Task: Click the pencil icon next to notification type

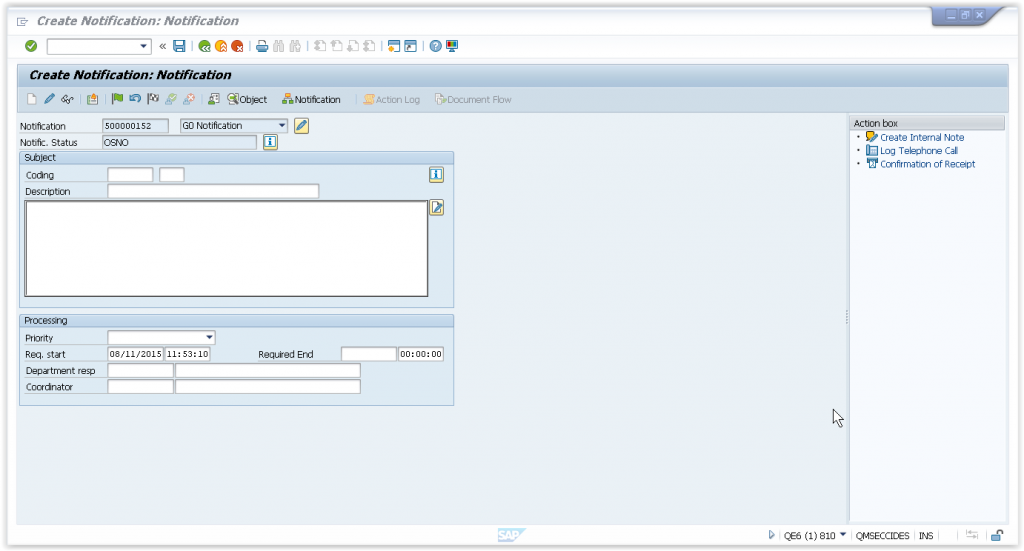Action: pos(301,125)
